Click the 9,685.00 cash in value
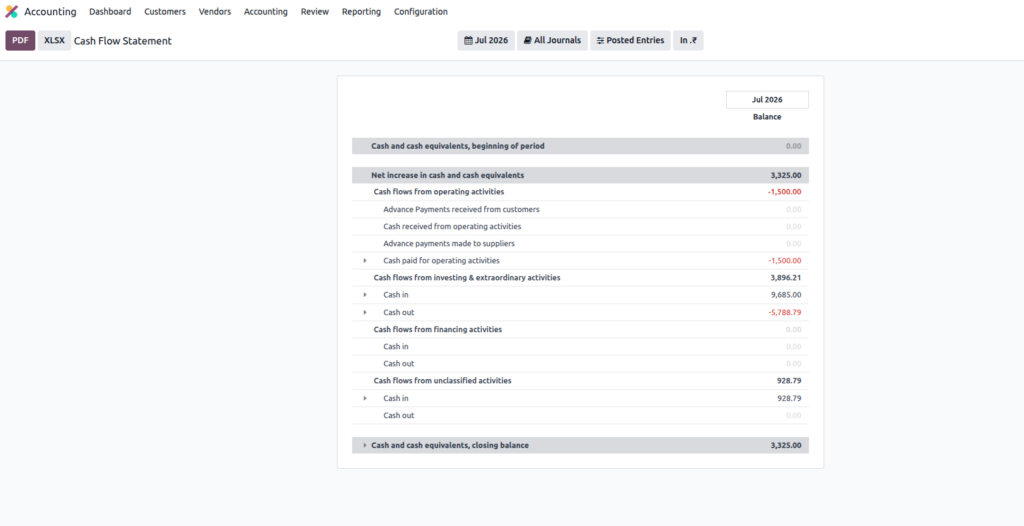This screenshot has width=1024, height=526. (786, 295)
